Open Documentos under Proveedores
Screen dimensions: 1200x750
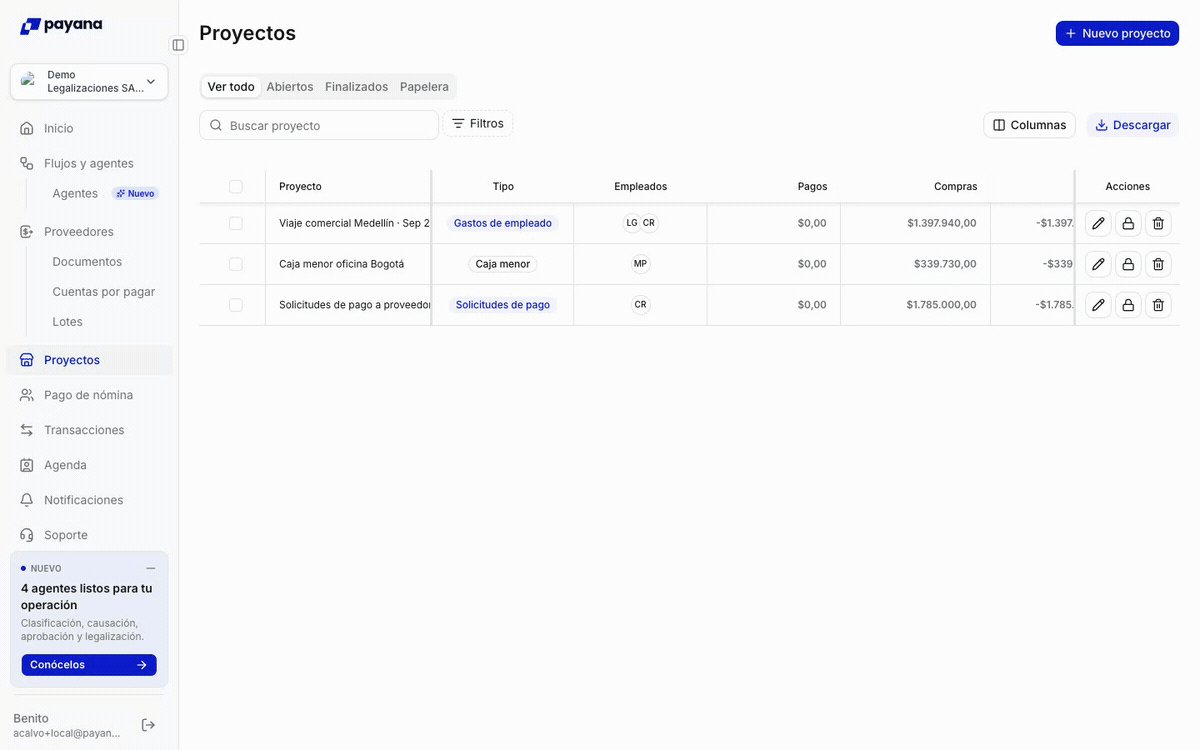(x=87, y=261)
